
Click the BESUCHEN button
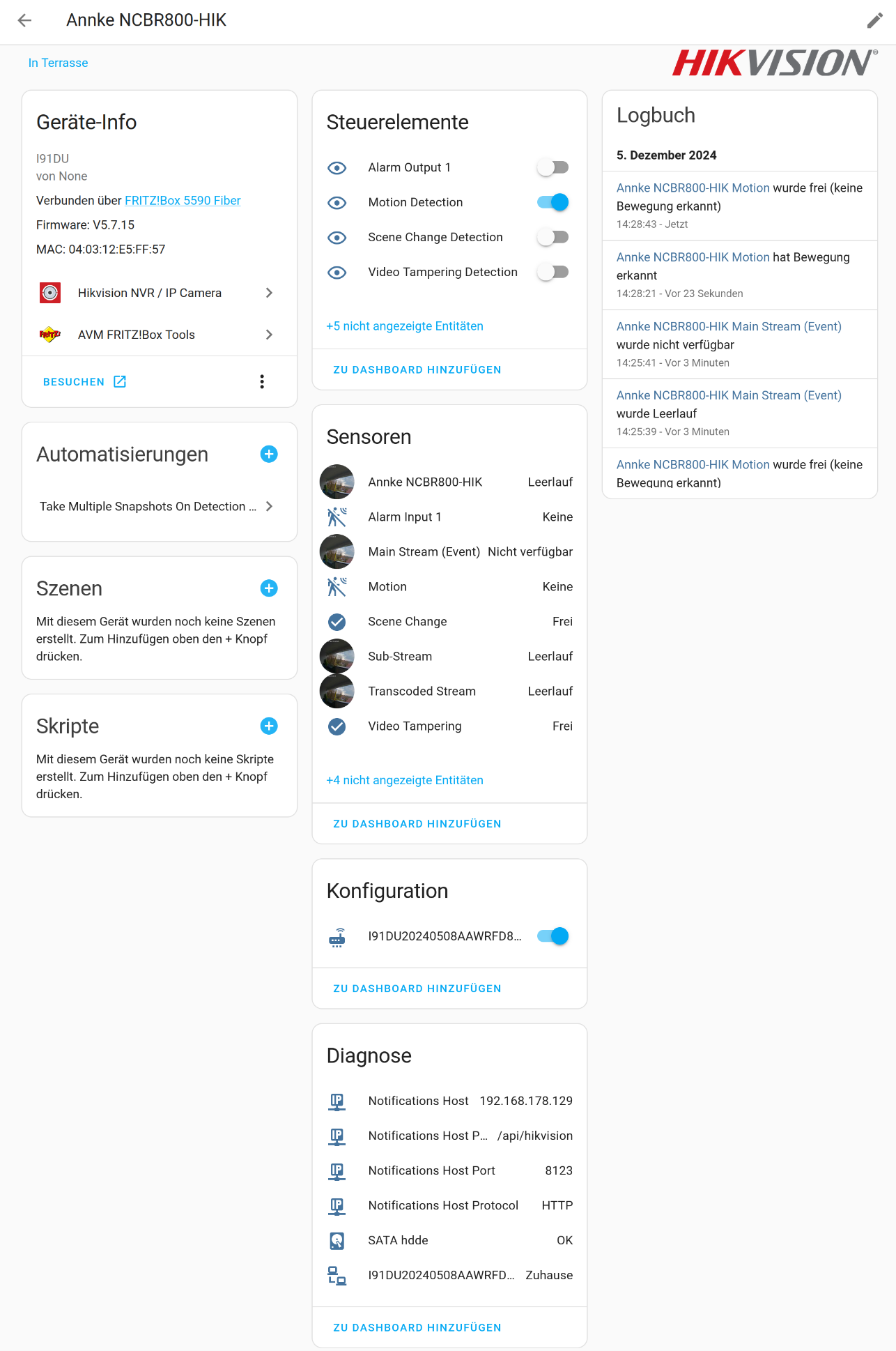[84, 381]
